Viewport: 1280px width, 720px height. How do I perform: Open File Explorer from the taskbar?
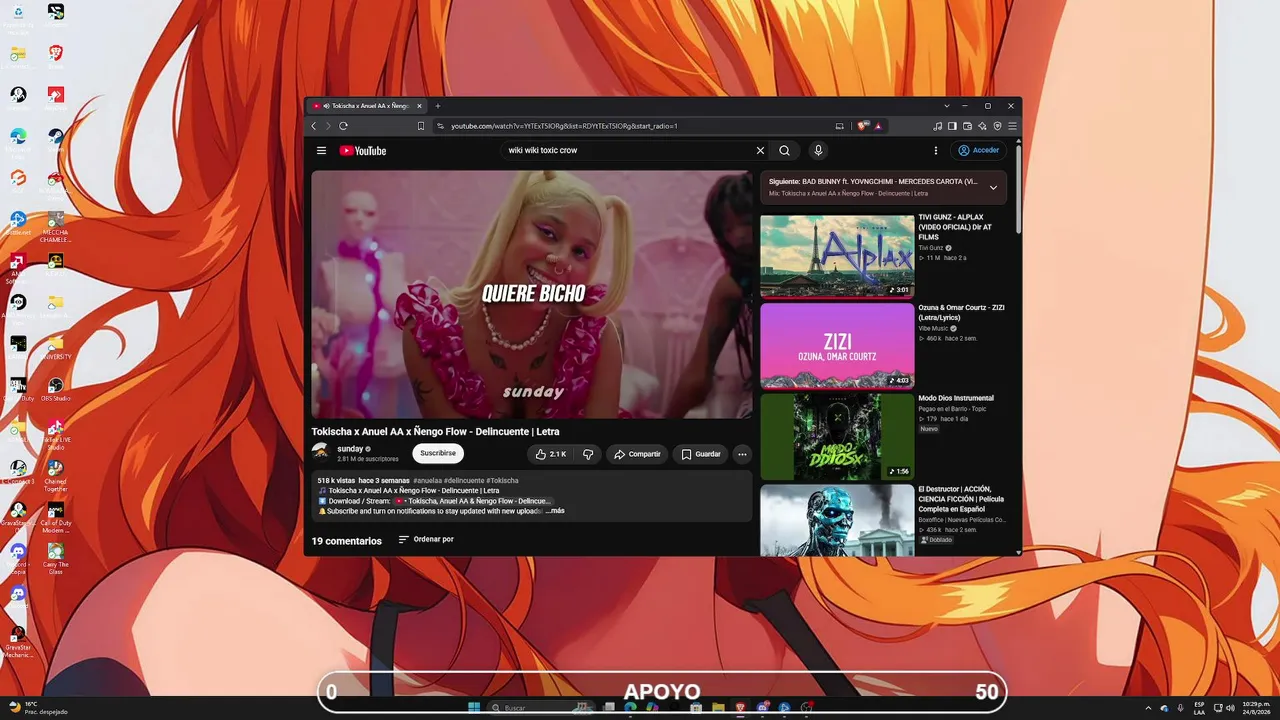pyautogui.click(x=718, y=708)
